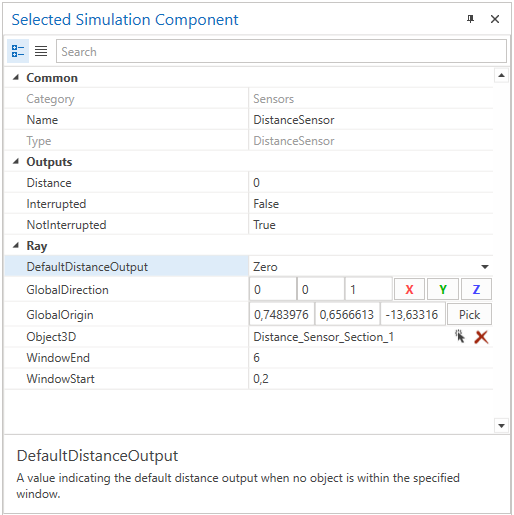The height and width of the screenshot is (515, 514).
Task: Select the WindowEnd property label
Action: [58, 358]
